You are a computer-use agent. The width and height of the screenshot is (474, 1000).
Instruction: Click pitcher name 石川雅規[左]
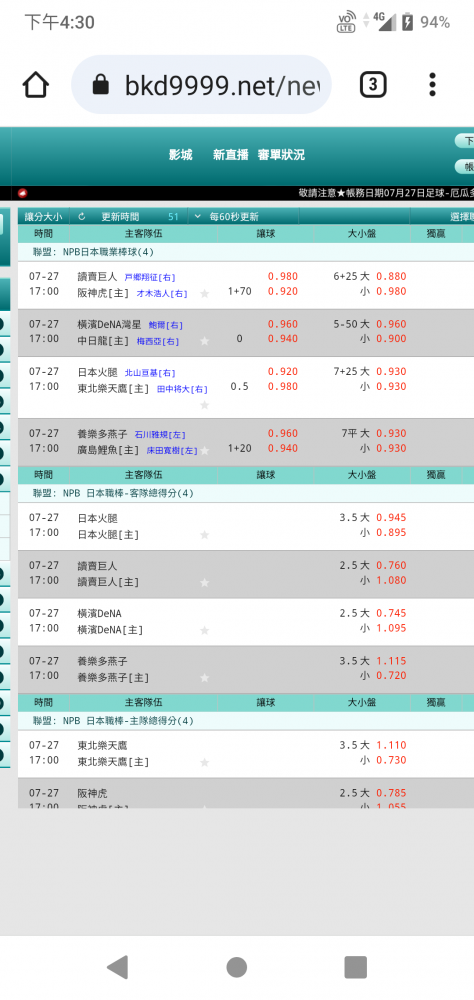pos(159,434)
